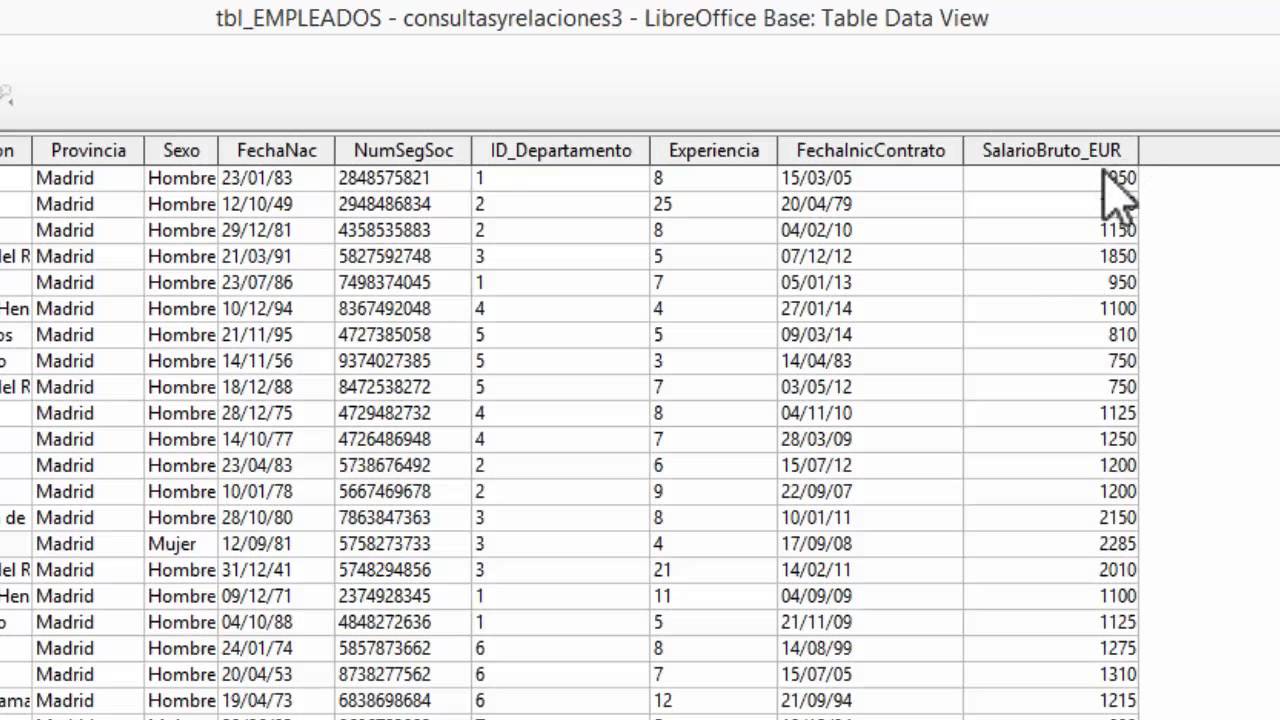Viewport: 1280px width, 720px height.
Task: Select the salary cell 1850
Action: (1051, 256)
